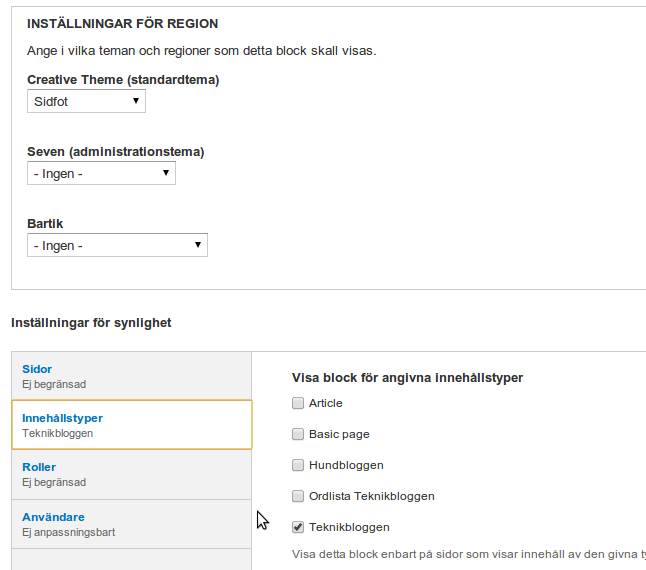Enable the Basic page checkbox box
The height and width of the screenshot is (570, 646).
(x=298, y=434)
